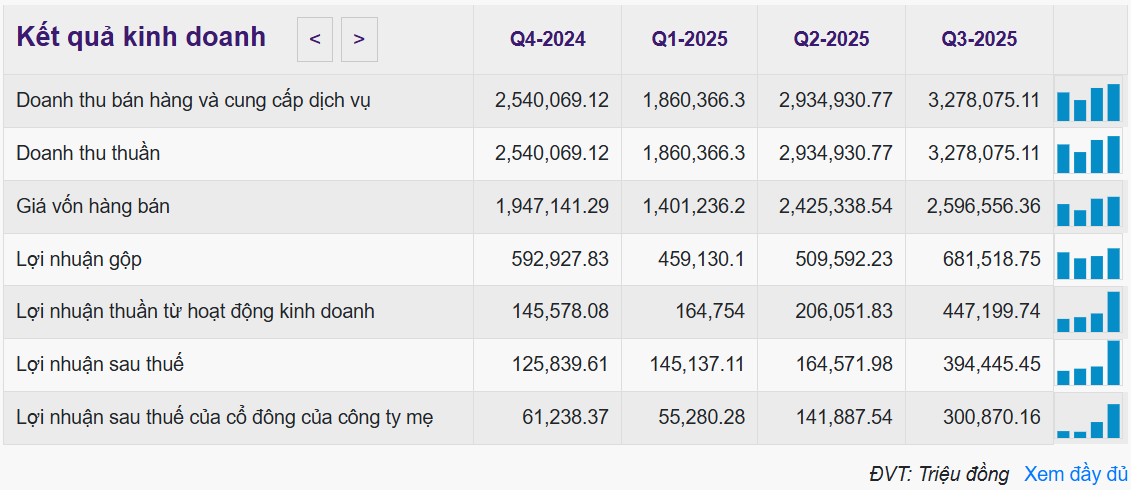Click the Q3-2025 Lợi nhuận sau thuế value 394,445.45

[x=991, y=365]
